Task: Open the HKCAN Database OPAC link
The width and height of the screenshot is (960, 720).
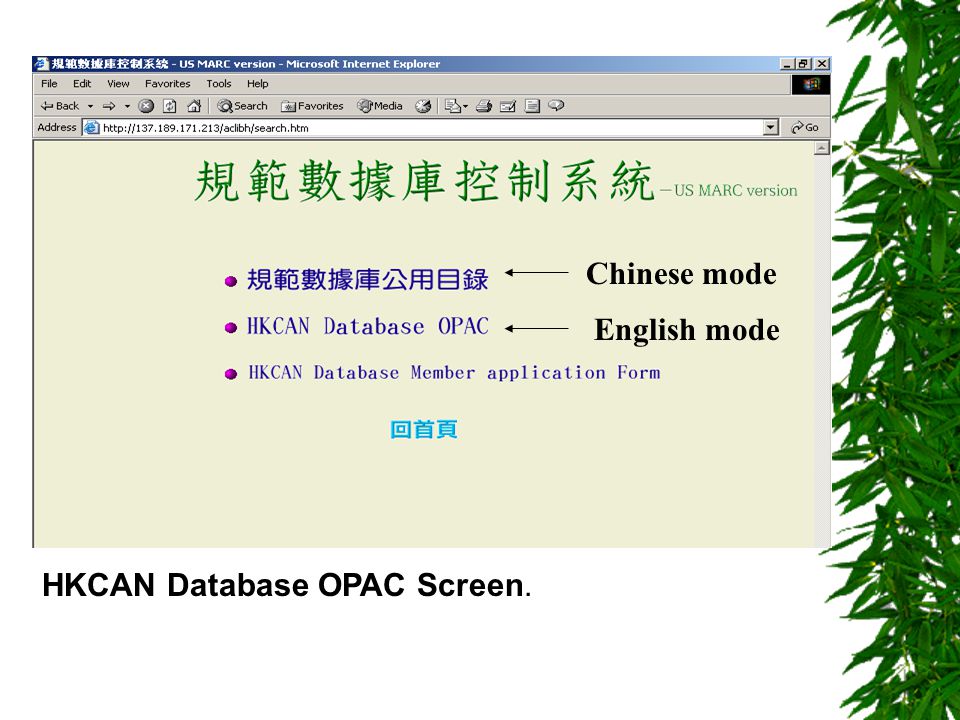Action: pyautogui.click(x=368, y=326)
